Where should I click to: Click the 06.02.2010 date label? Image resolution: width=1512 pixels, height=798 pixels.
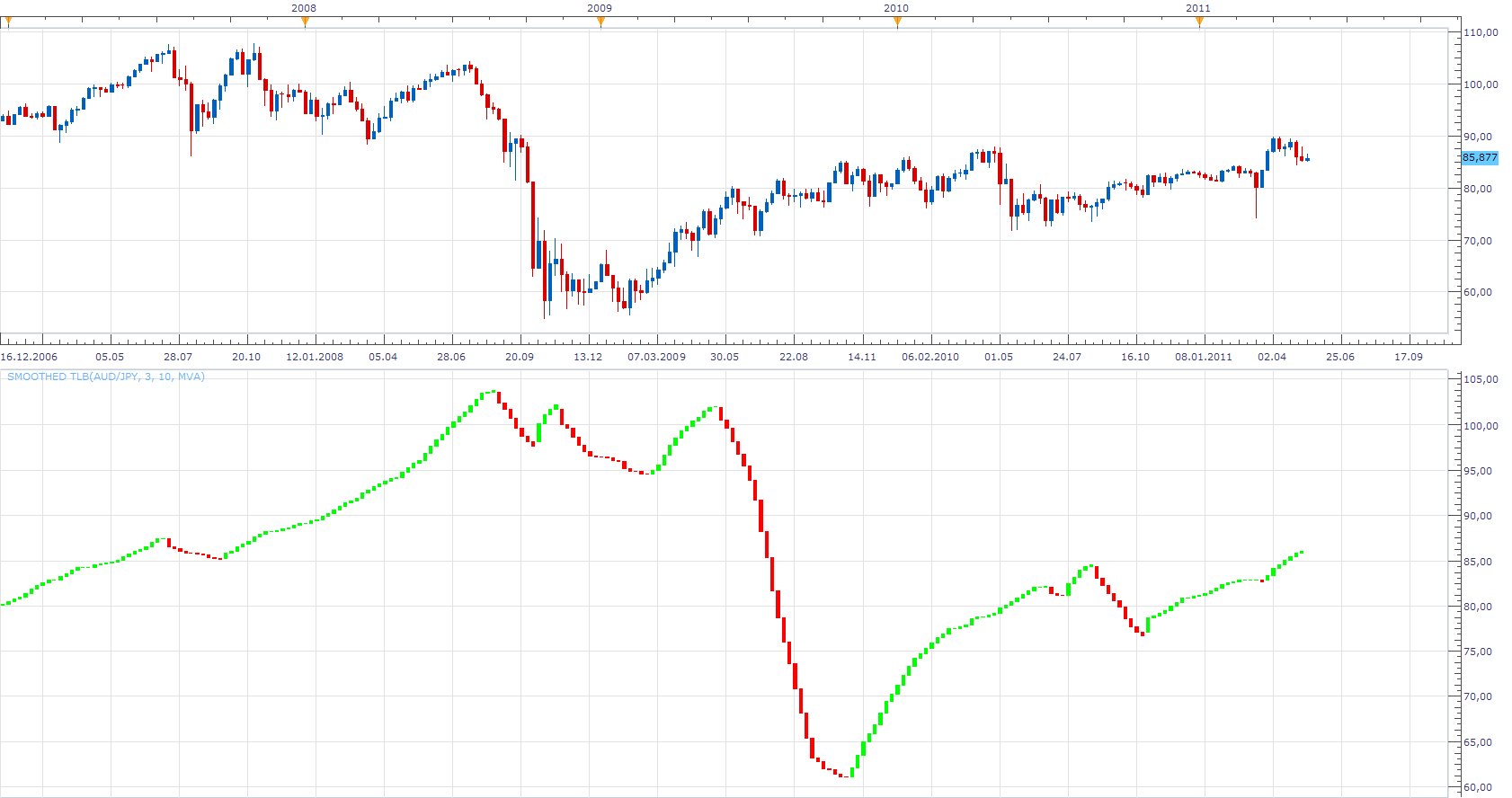[930, 357]
